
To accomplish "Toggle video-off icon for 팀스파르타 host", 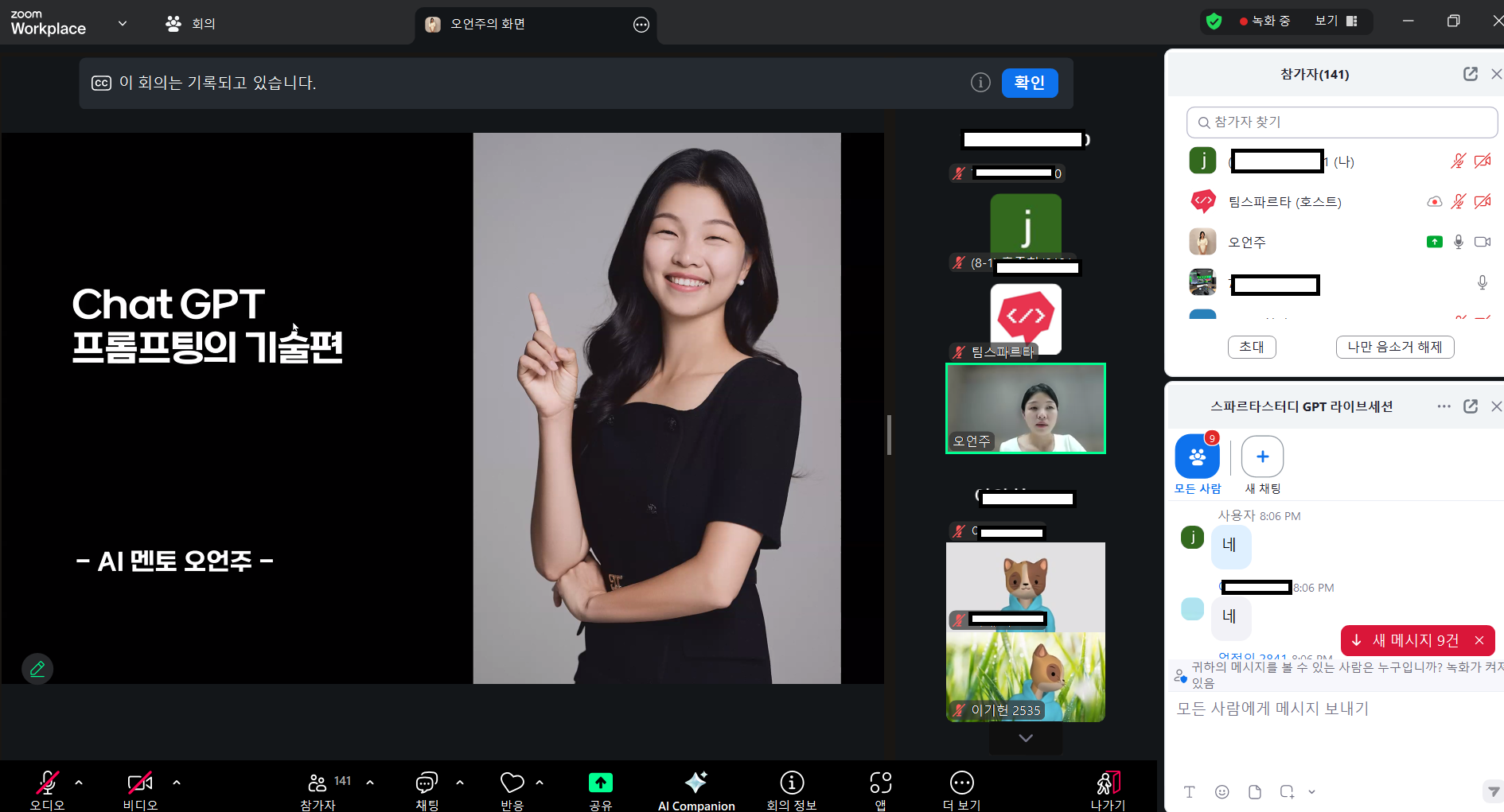I will 1483,202.
